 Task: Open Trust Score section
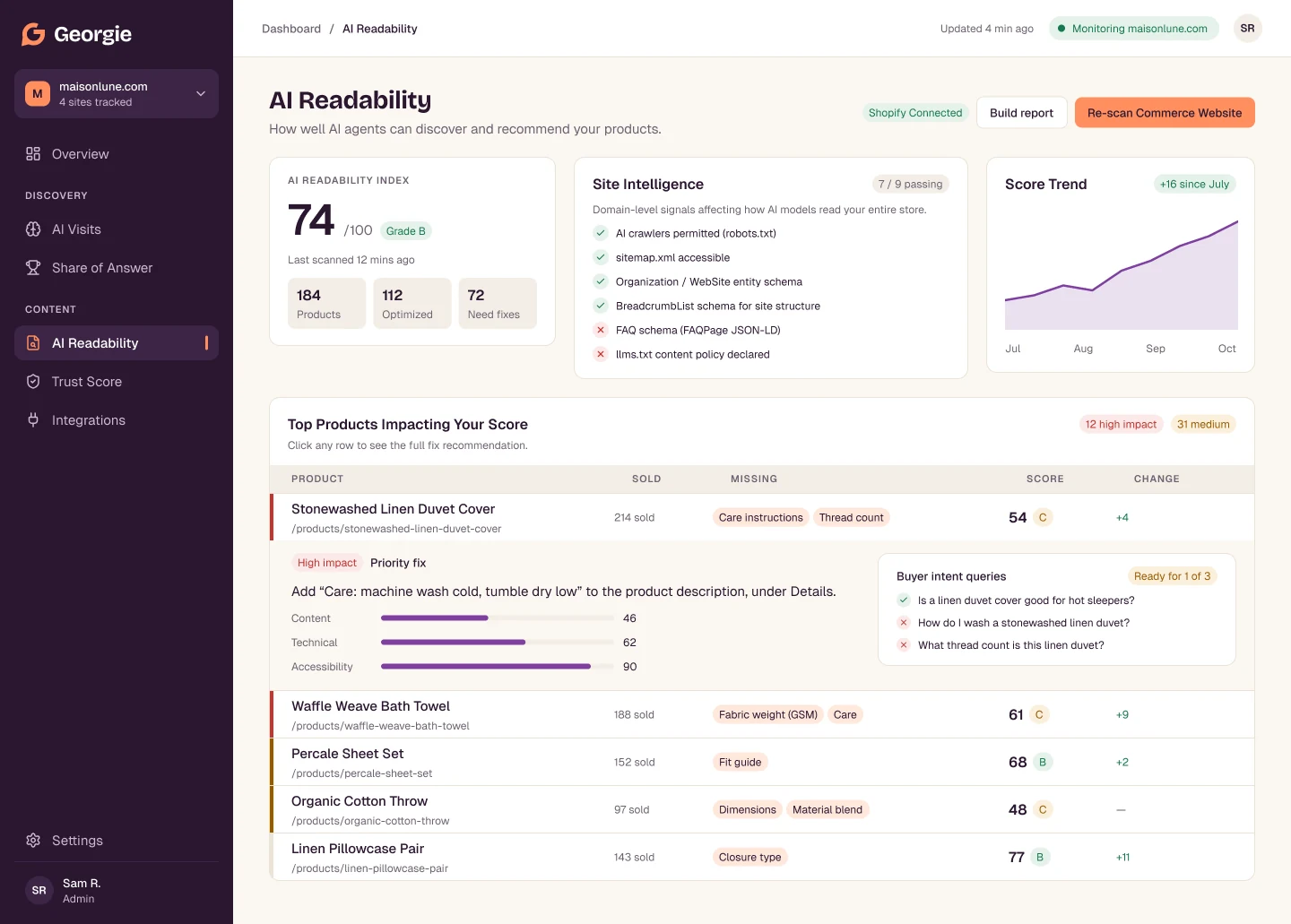[x=117, y=382]
